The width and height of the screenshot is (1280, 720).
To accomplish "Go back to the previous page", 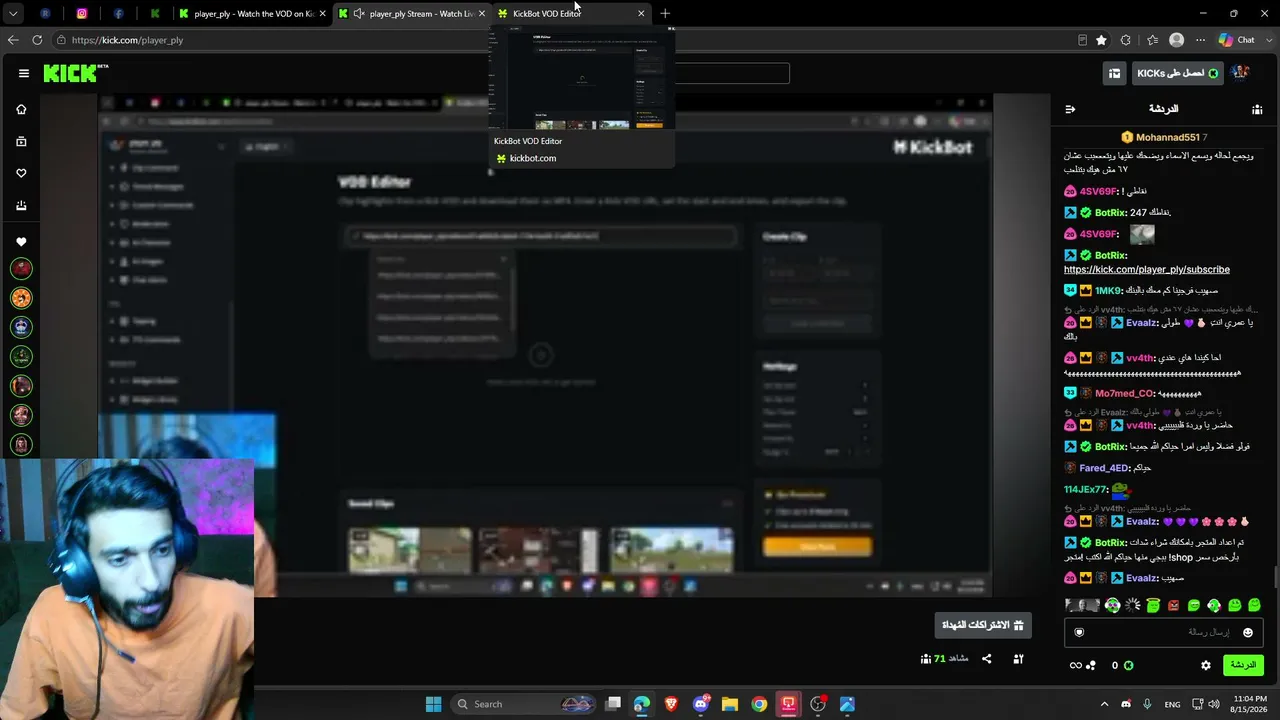I will click(13, 40).
